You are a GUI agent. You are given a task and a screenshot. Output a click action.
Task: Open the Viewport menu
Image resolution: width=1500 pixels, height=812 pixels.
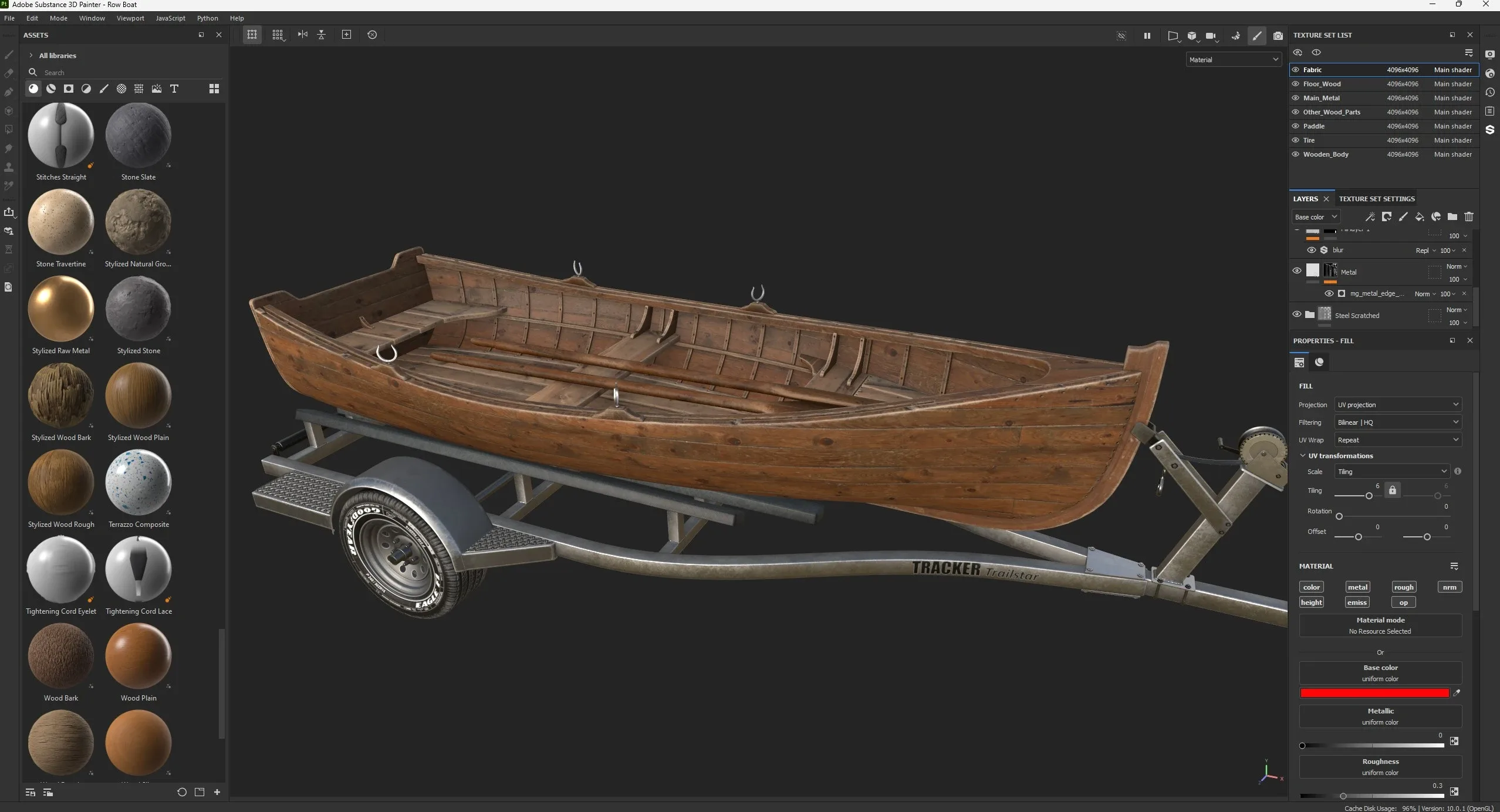[130, 18]
